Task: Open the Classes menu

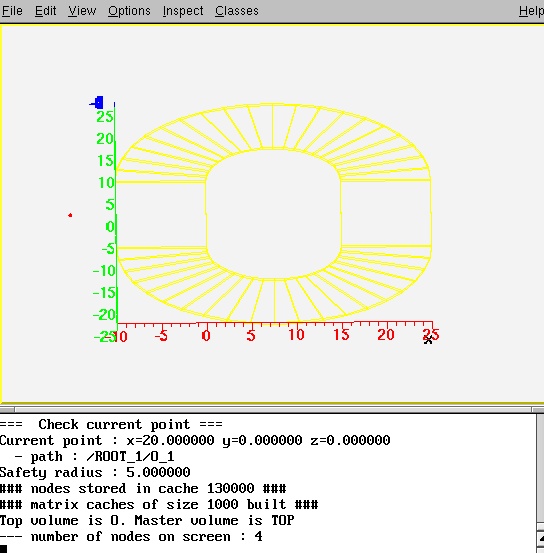Action: (237, 11)
